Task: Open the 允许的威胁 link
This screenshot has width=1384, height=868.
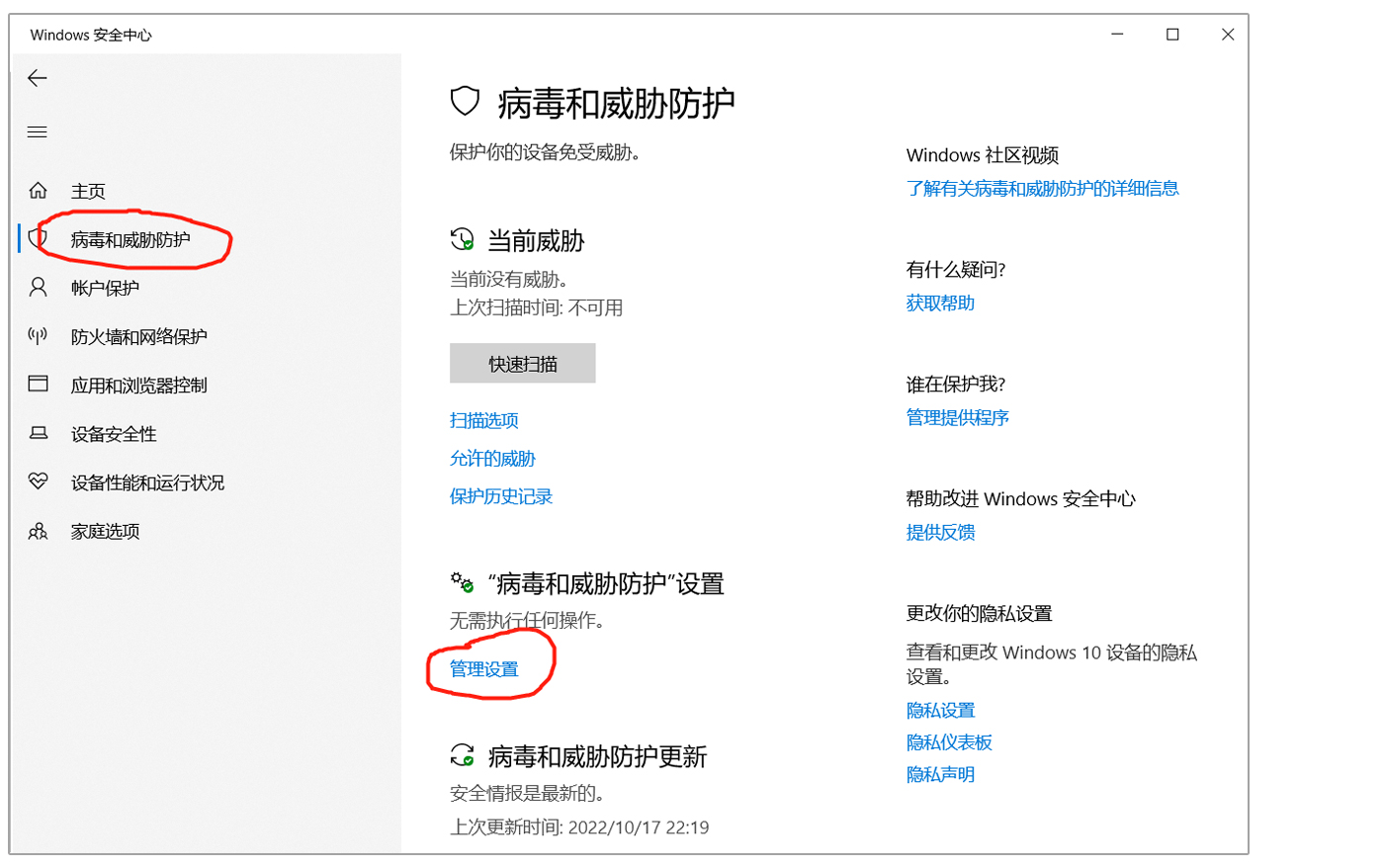Action: pos(492,459)
